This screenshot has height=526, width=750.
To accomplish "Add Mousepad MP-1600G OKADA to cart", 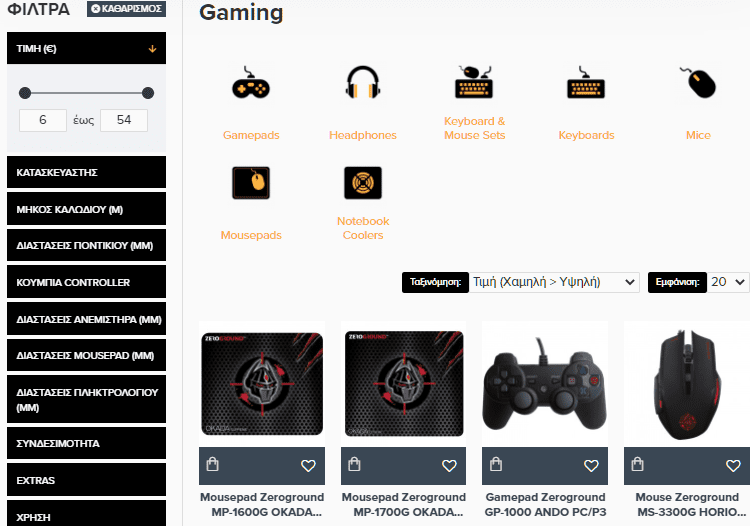I will pyautogui.click(x=212, y=464).
